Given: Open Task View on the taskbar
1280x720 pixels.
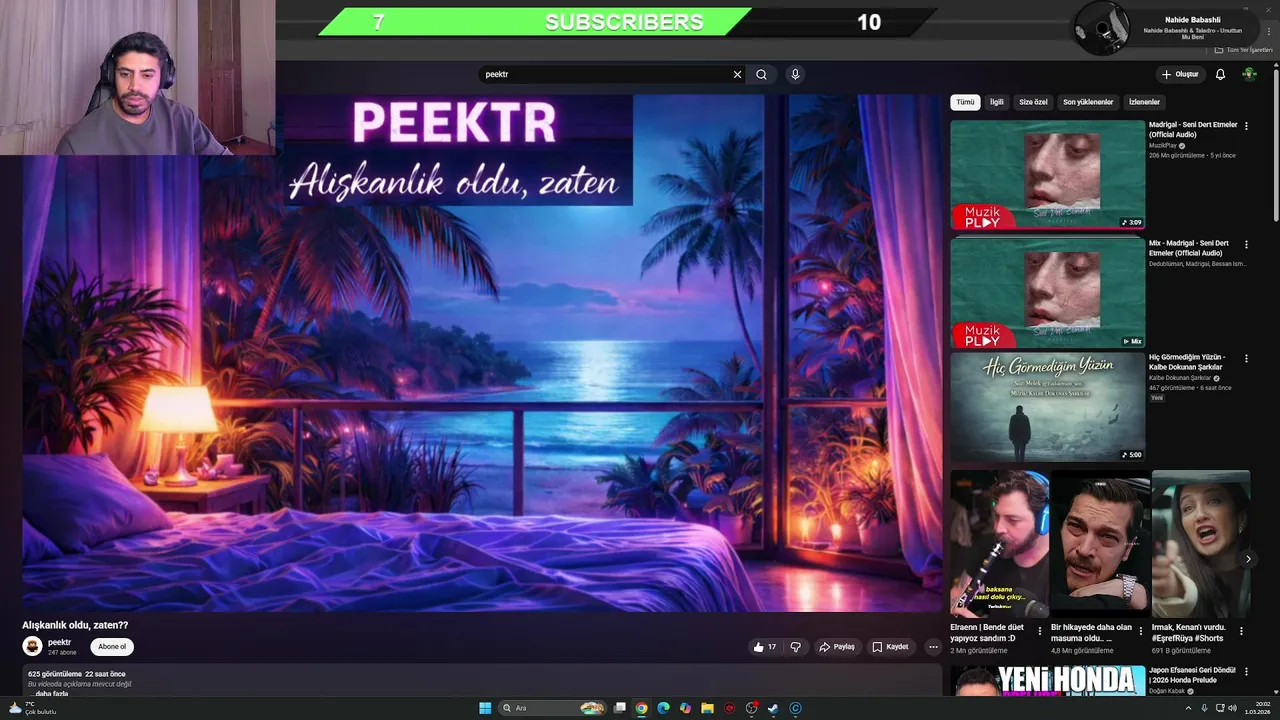Looking at the screenshot, I should coord(619,708).
